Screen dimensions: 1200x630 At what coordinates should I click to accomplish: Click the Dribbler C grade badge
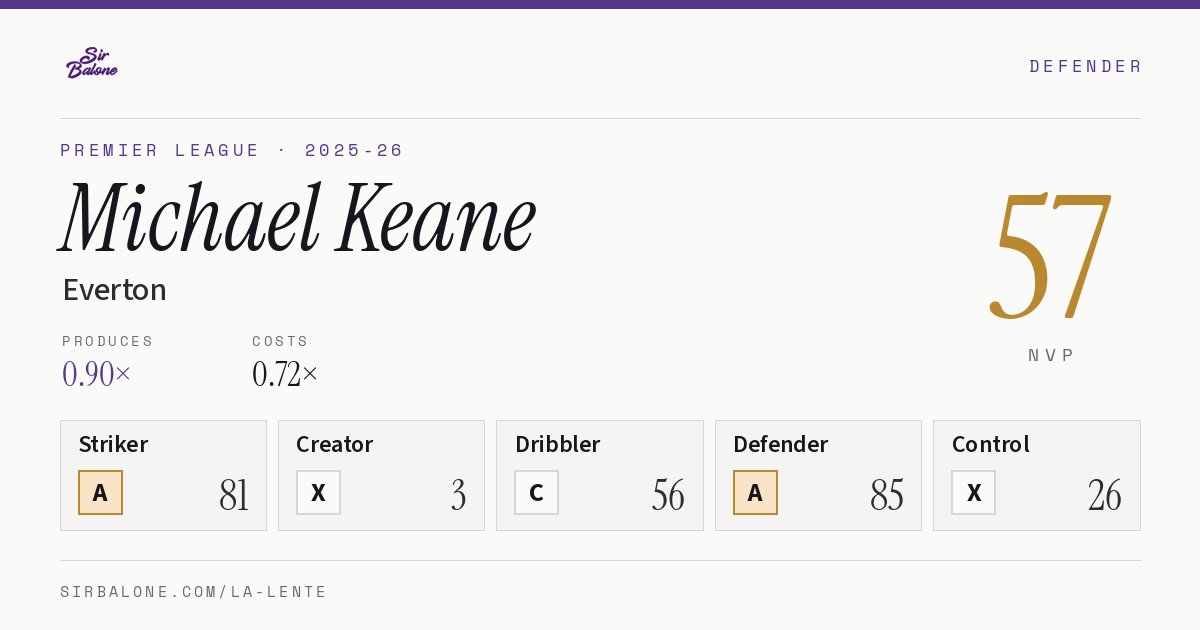click(536, 492)
